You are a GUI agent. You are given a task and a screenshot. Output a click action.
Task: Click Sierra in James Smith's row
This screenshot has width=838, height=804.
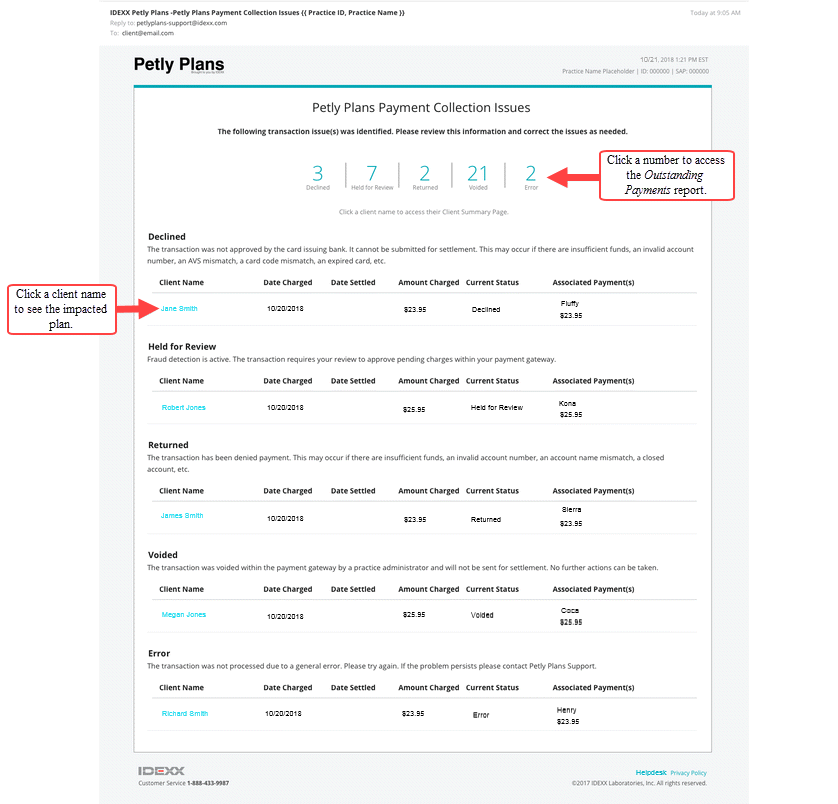[571, 509]
